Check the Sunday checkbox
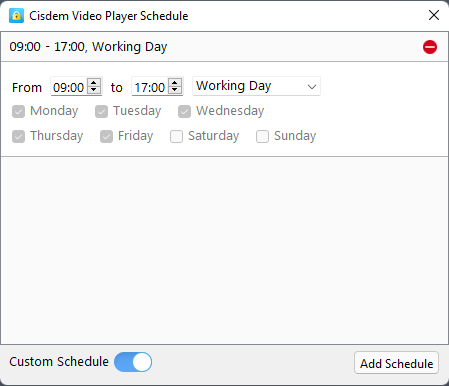The image size is (449, 386). click(x=262, y=136)
